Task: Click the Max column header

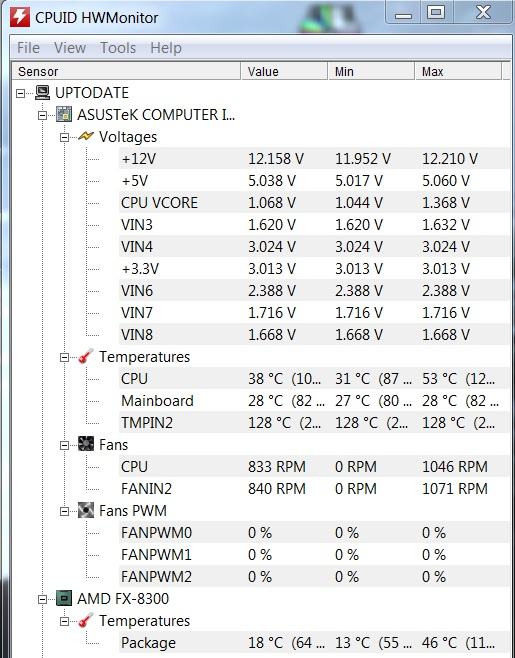Action: (458, 71)
